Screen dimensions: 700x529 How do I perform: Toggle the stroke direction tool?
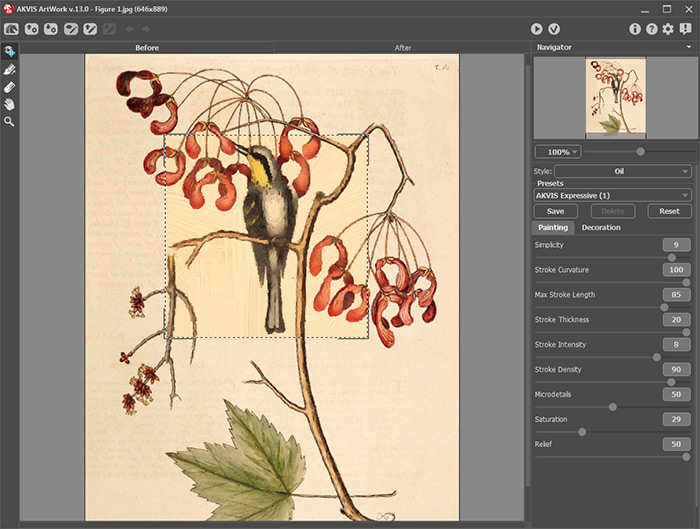pyautogui.click(x=10, y=70)
